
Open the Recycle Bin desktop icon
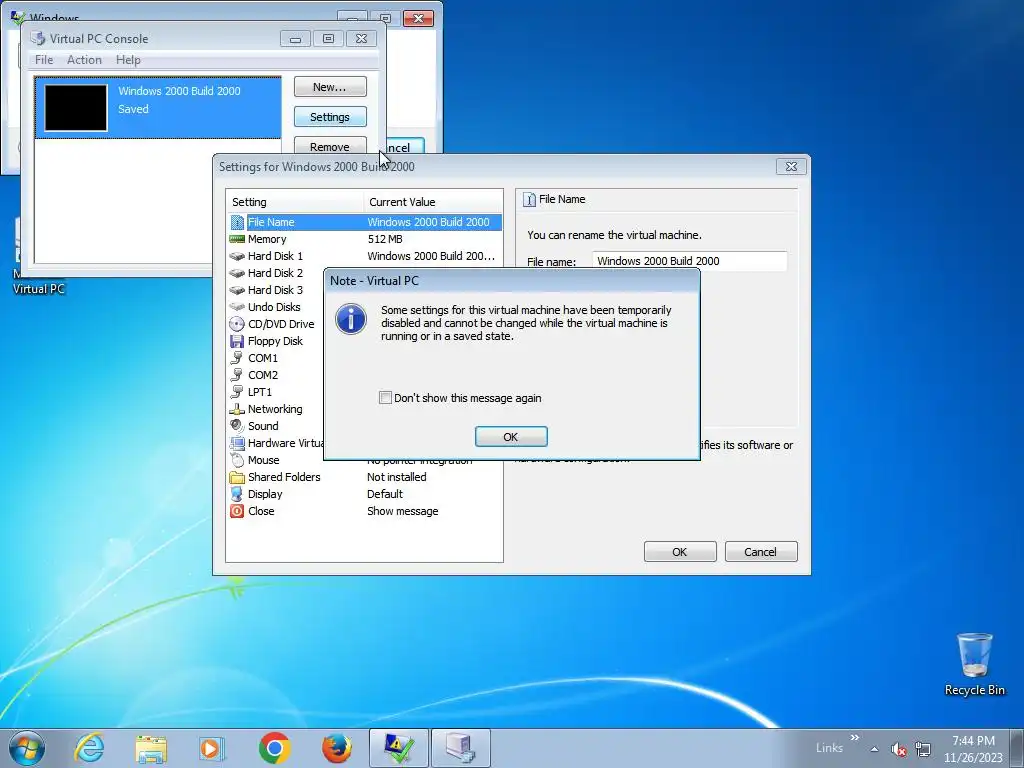[x=974, y=664]
